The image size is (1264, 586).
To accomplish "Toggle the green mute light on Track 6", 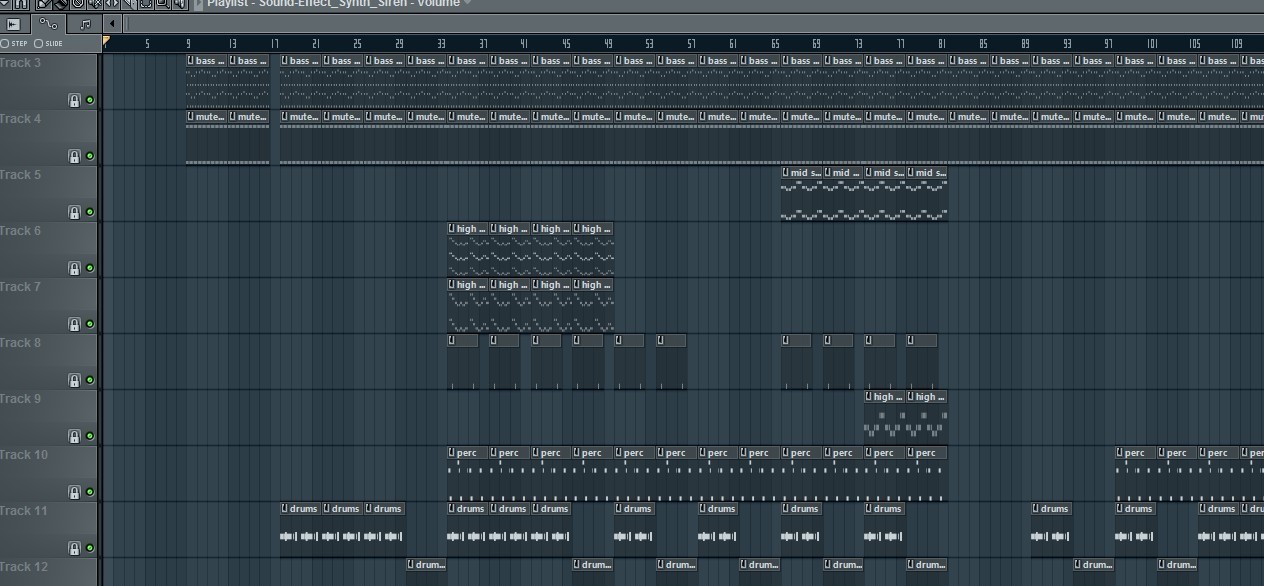I will point(90,268).
